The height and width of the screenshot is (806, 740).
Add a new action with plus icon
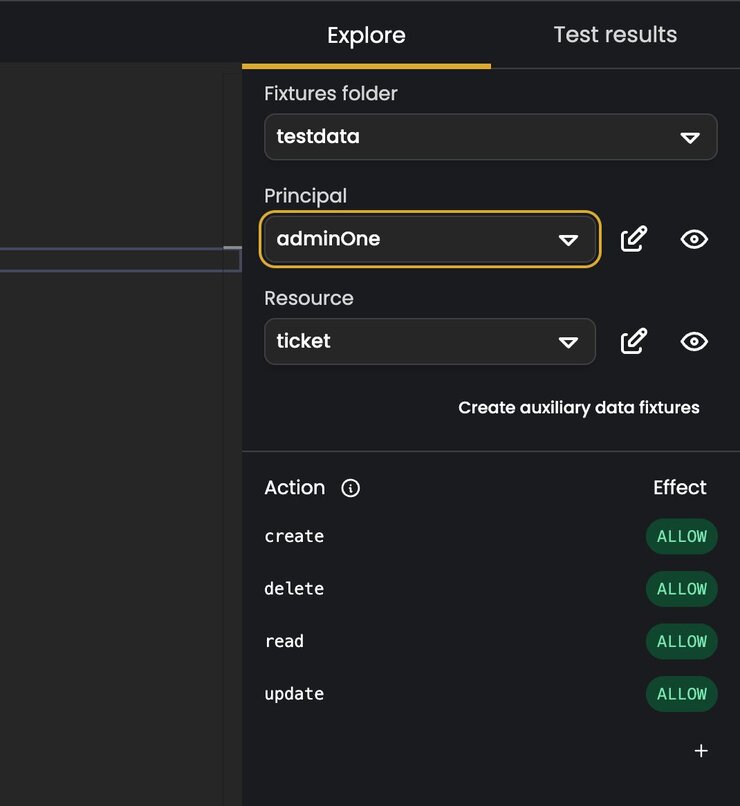[x=701, y=751]
